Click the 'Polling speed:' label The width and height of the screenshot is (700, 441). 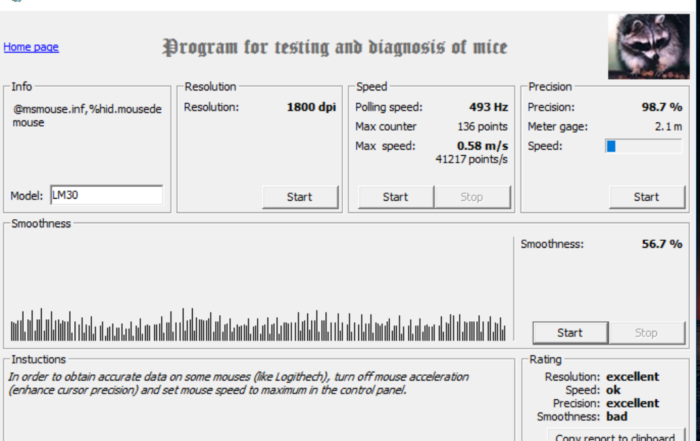tap(388, 107)
